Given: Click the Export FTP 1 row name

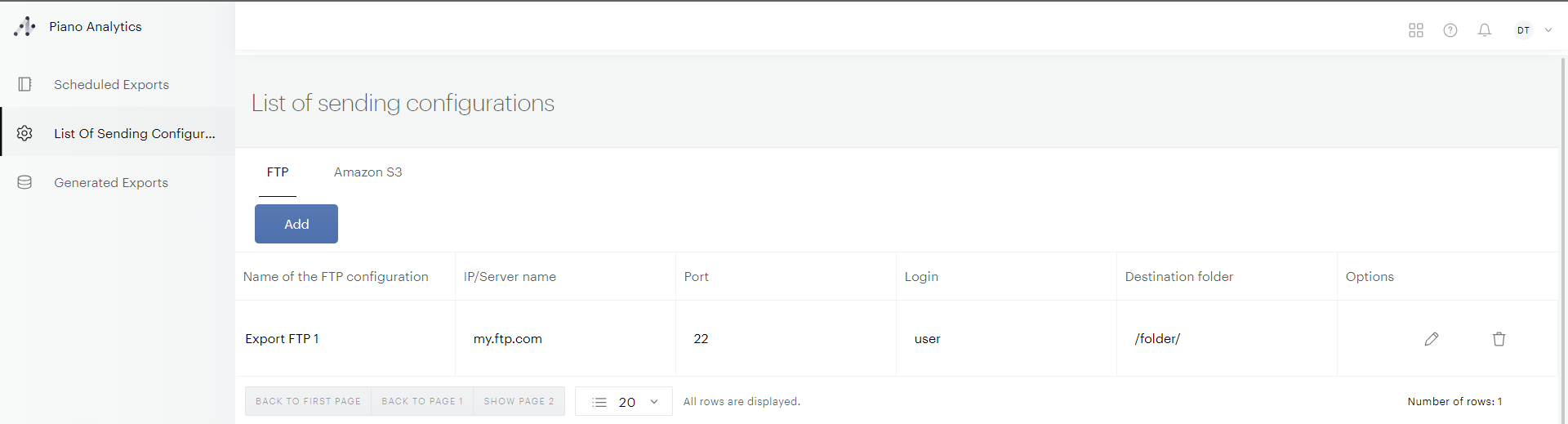Looking at the screenshot, I should 282,339.
